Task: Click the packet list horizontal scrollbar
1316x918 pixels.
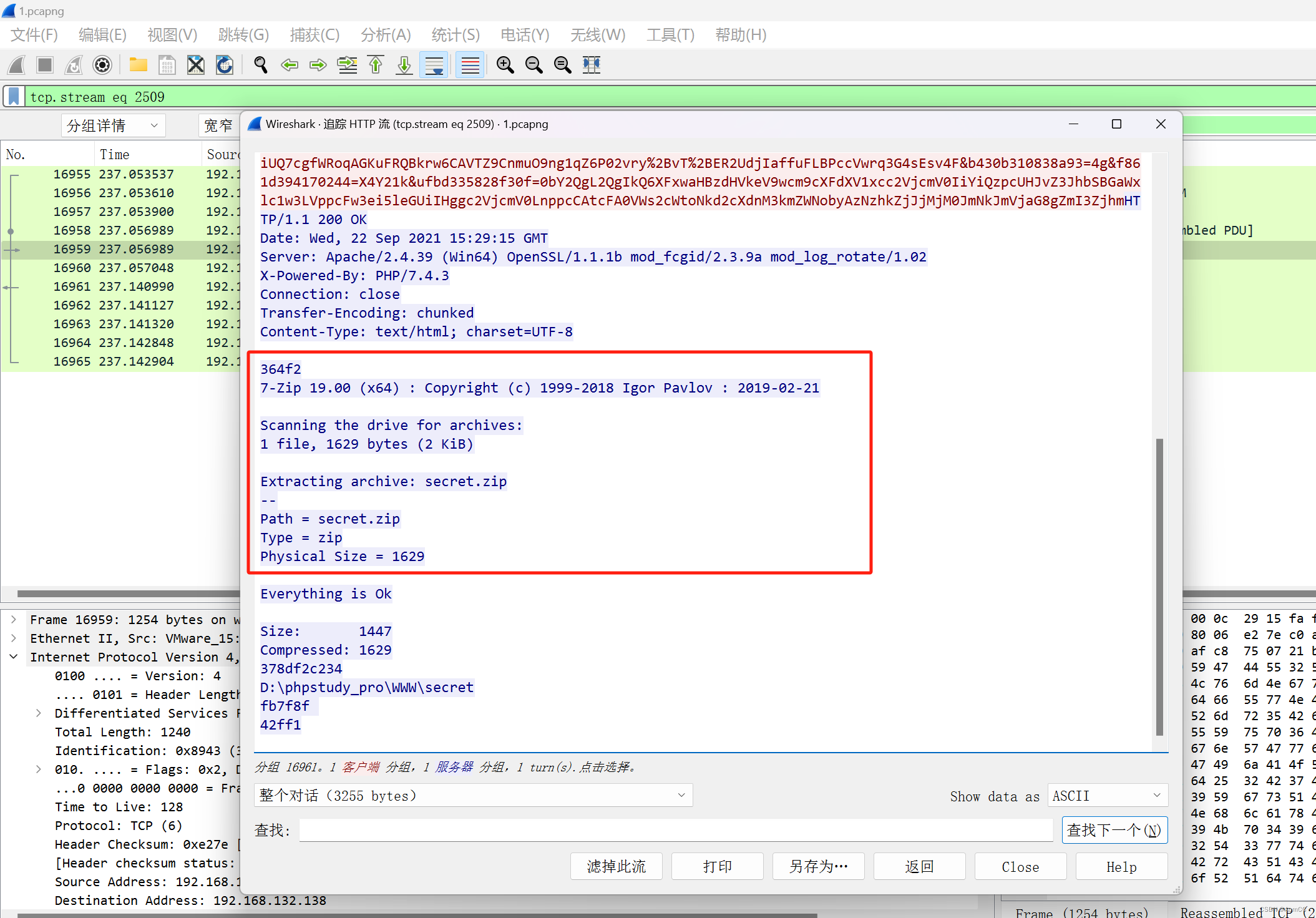Action: tap(129, 593)
